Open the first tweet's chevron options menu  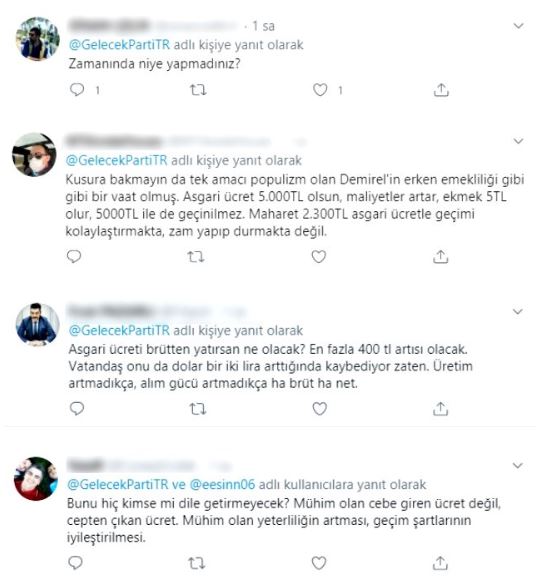click(x=518, y=26)
